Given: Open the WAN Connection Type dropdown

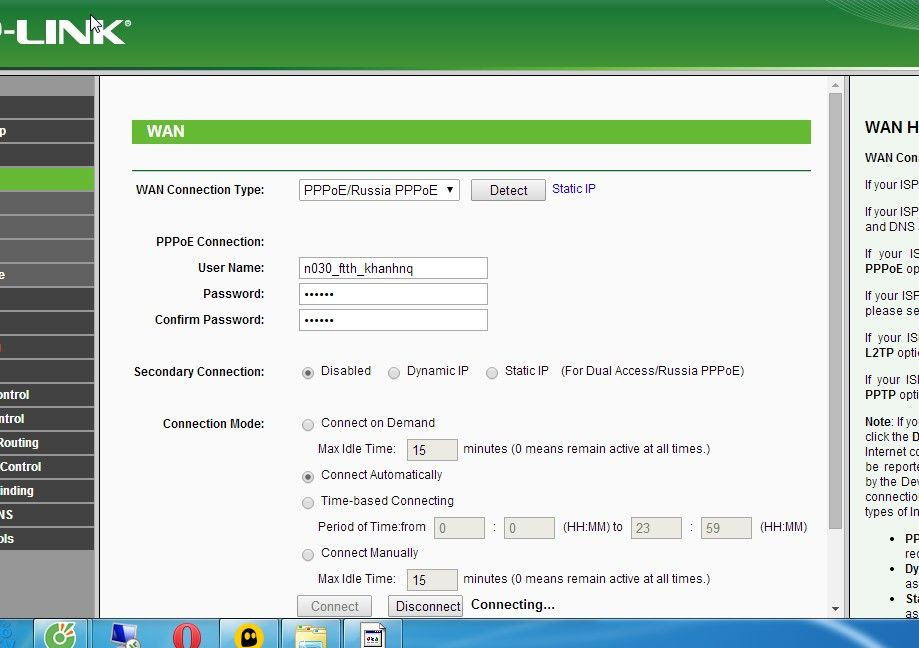Looking at the screenshot, I should [x=379, y=190].
